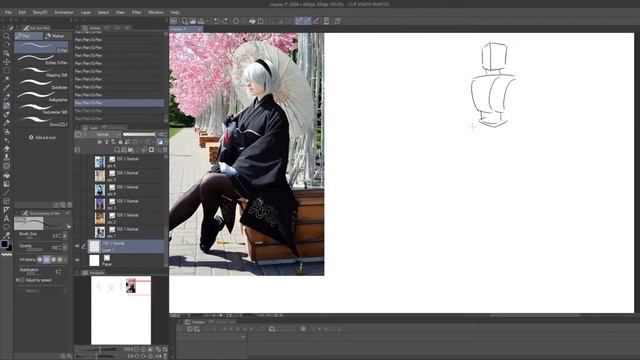Viewport: 640px width, 360px height.
Task: Open the wrench sub tool detail settings
Action: 69,356
